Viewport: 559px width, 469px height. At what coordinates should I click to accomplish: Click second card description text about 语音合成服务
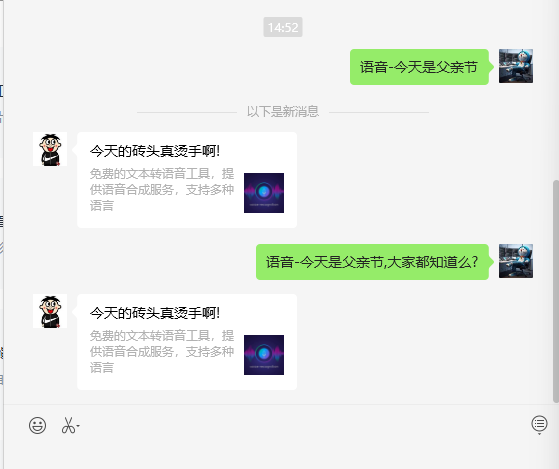pyautogui.click(x=162, y=351)
